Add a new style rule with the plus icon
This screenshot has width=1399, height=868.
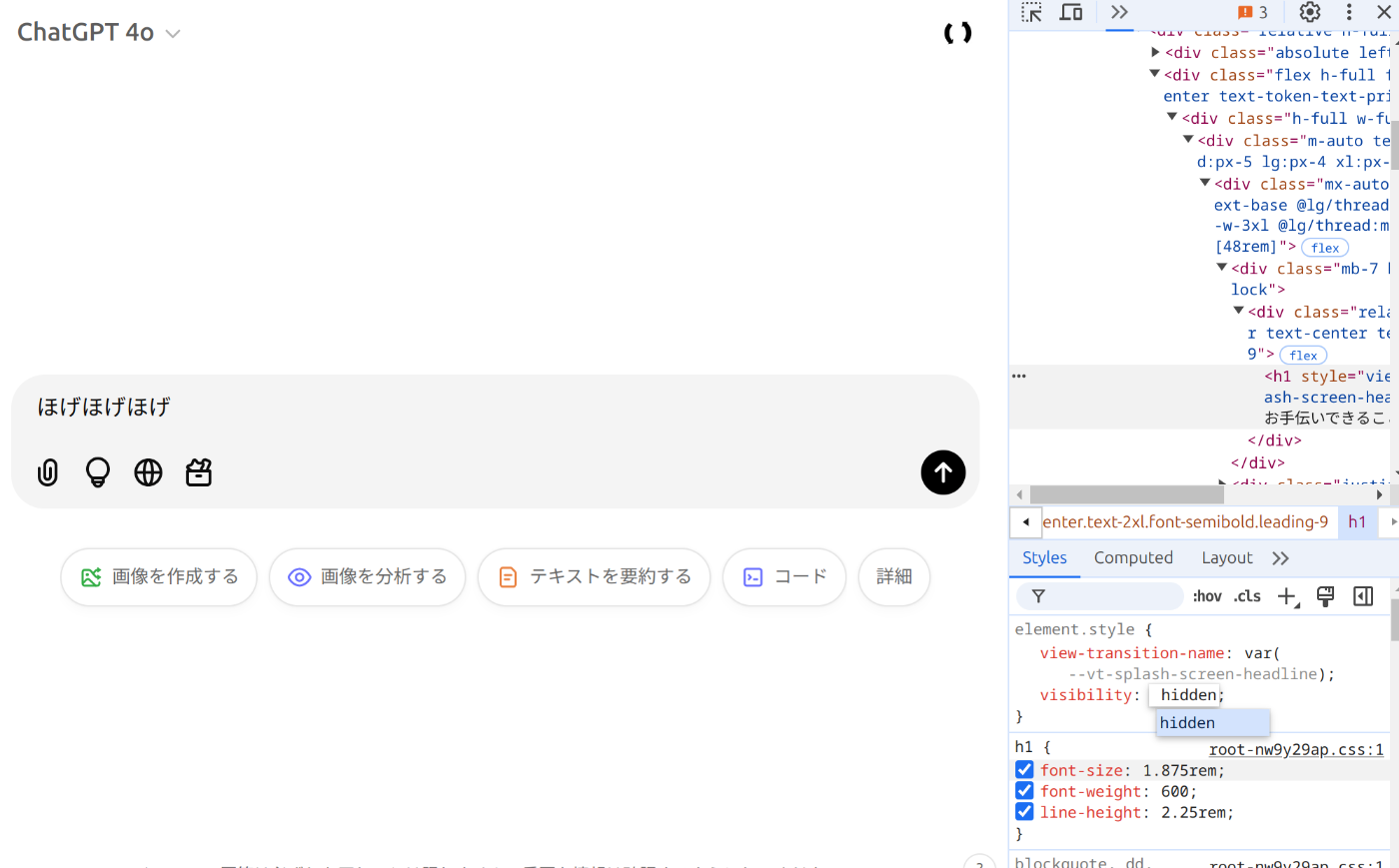(x=1287, y=596)
